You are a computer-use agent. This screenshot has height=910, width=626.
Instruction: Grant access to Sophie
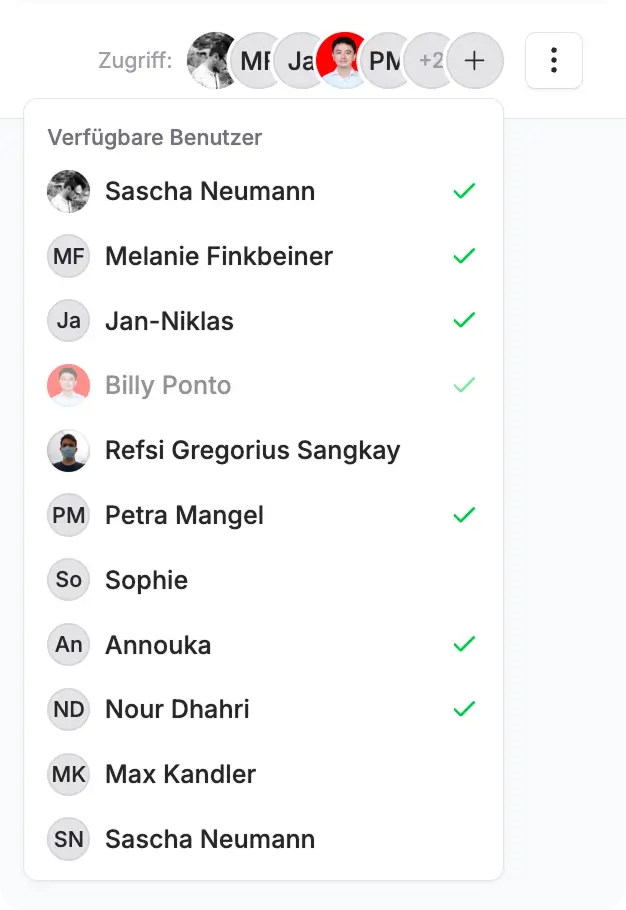[146, 579]
